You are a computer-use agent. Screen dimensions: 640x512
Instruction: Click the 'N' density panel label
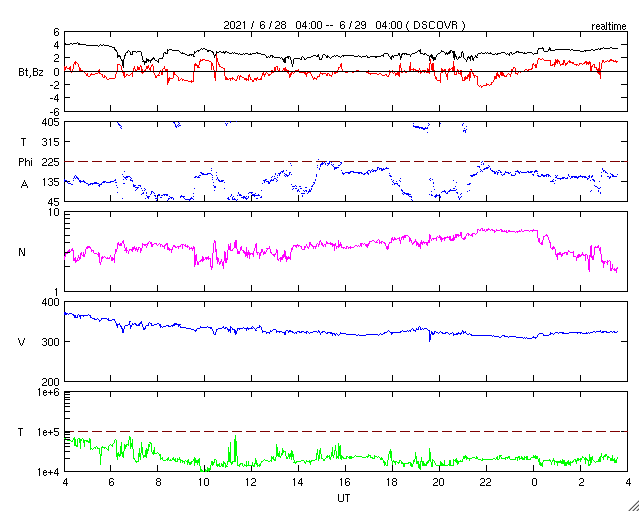pyautogui.click(x=22, y=252)
